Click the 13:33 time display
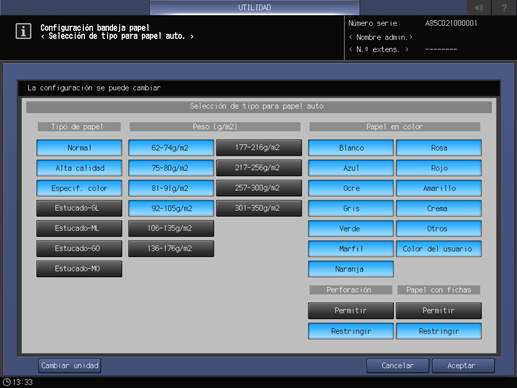This screenshot has width=517, height=388. click(22, 382)
